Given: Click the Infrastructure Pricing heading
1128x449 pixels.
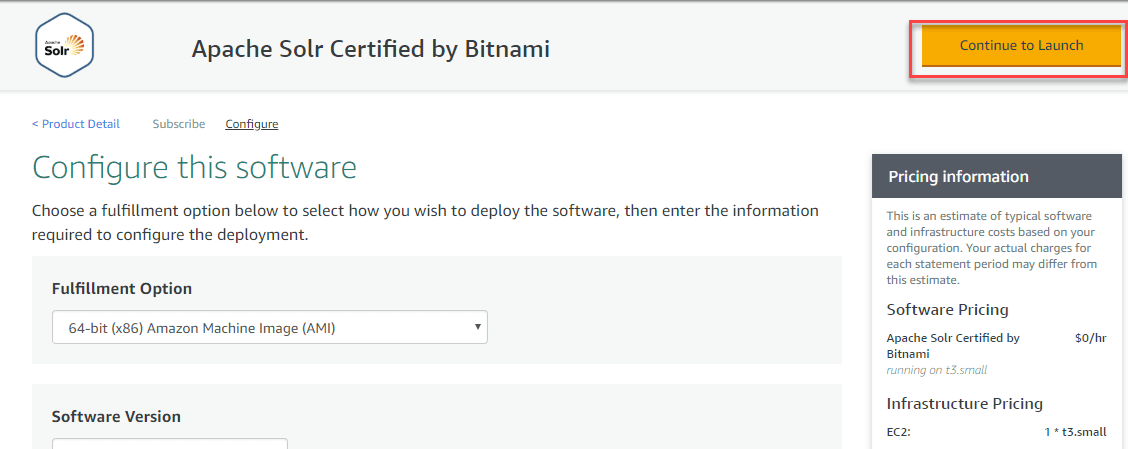Looking at the screenshot, I should [965, 404].
